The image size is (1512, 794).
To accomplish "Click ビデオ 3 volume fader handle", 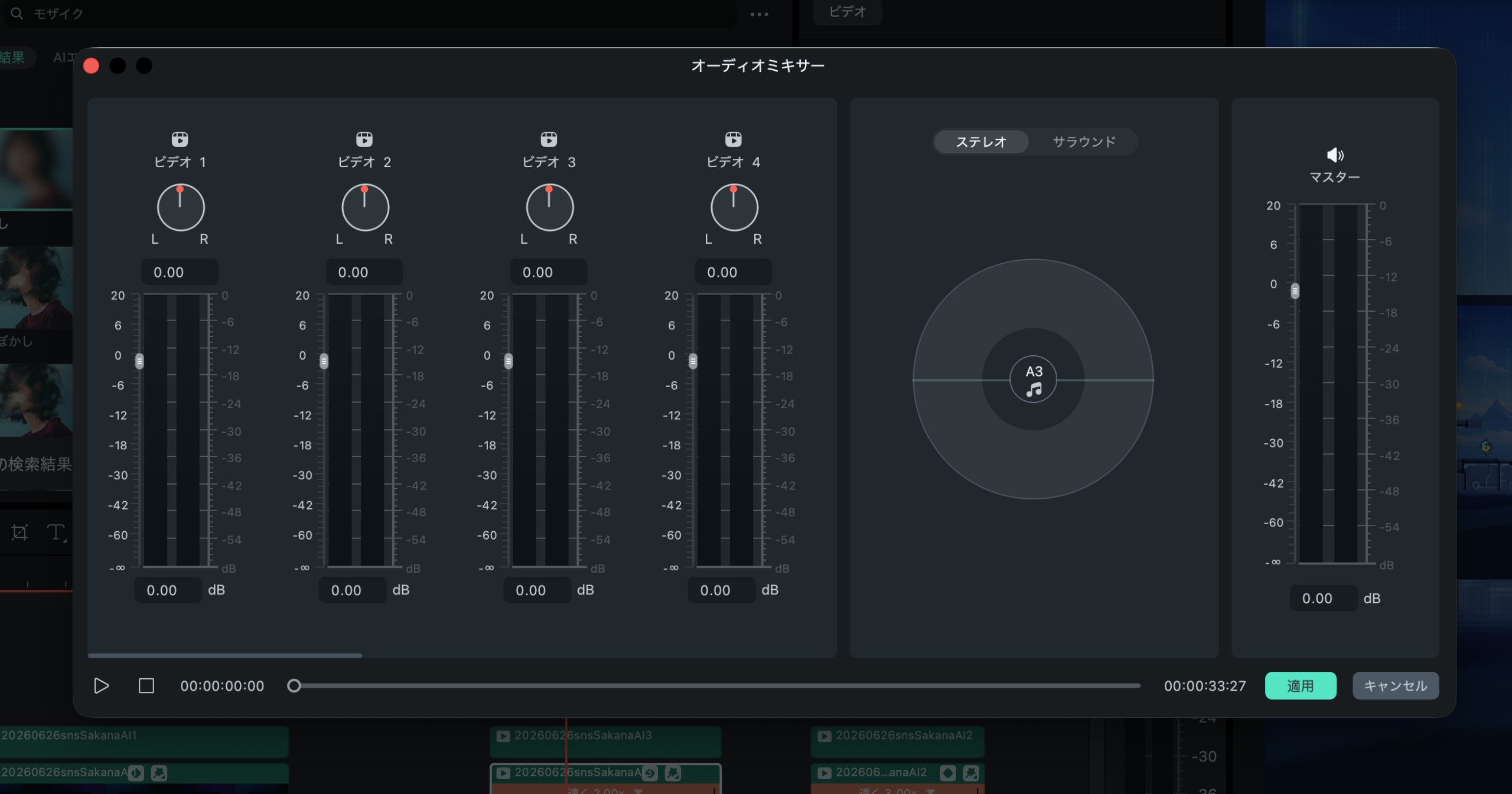I will [508, 361].
